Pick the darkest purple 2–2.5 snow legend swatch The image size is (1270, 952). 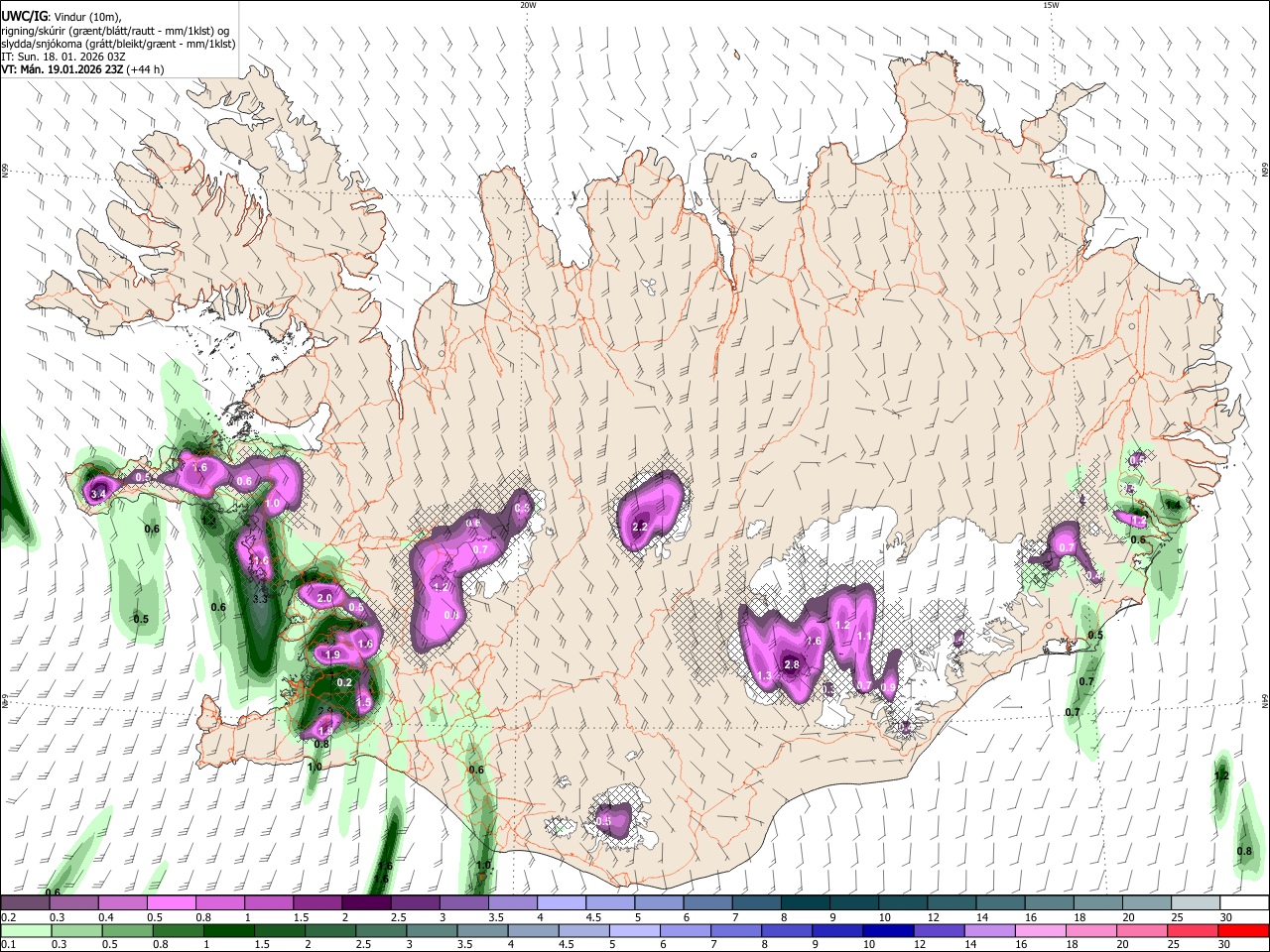[x=366, y=903]
